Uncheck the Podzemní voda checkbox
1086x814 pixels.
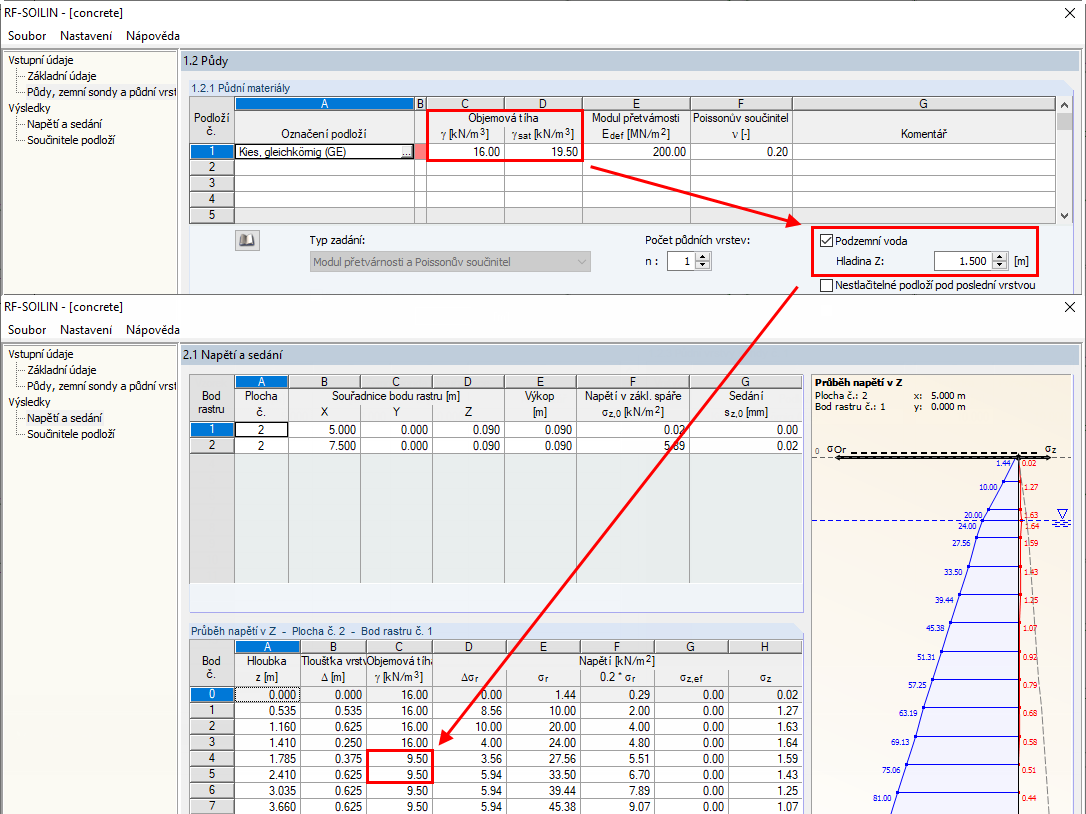point(827,240)
